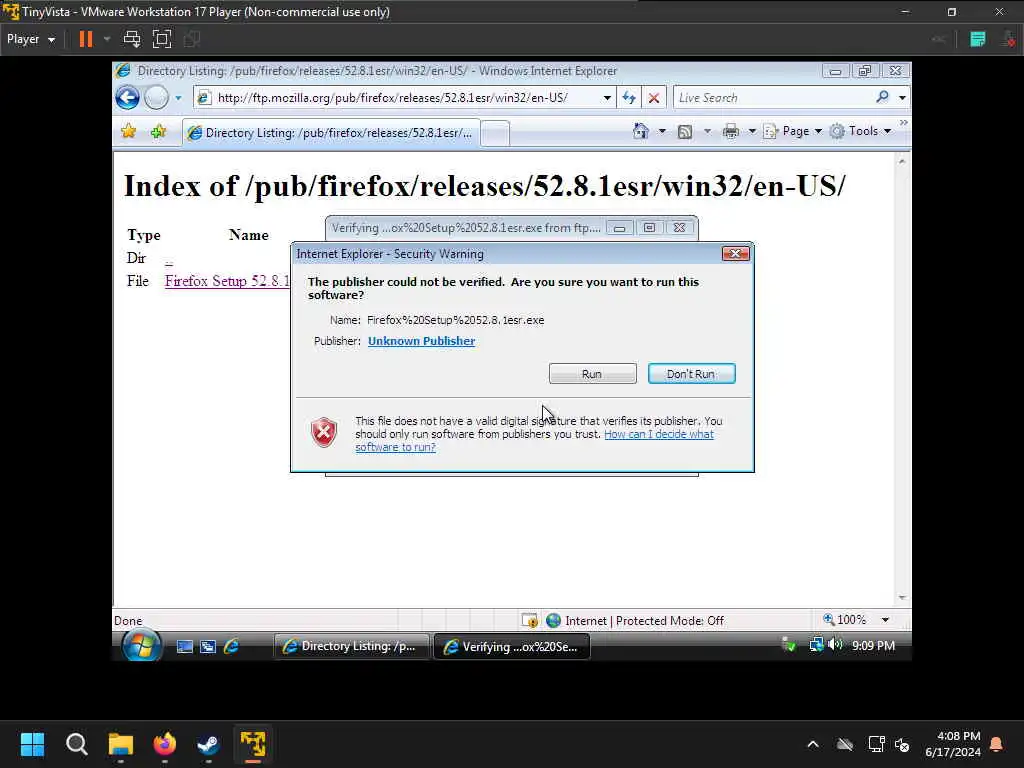Pause the virtual machine

[x=86, y=39]
